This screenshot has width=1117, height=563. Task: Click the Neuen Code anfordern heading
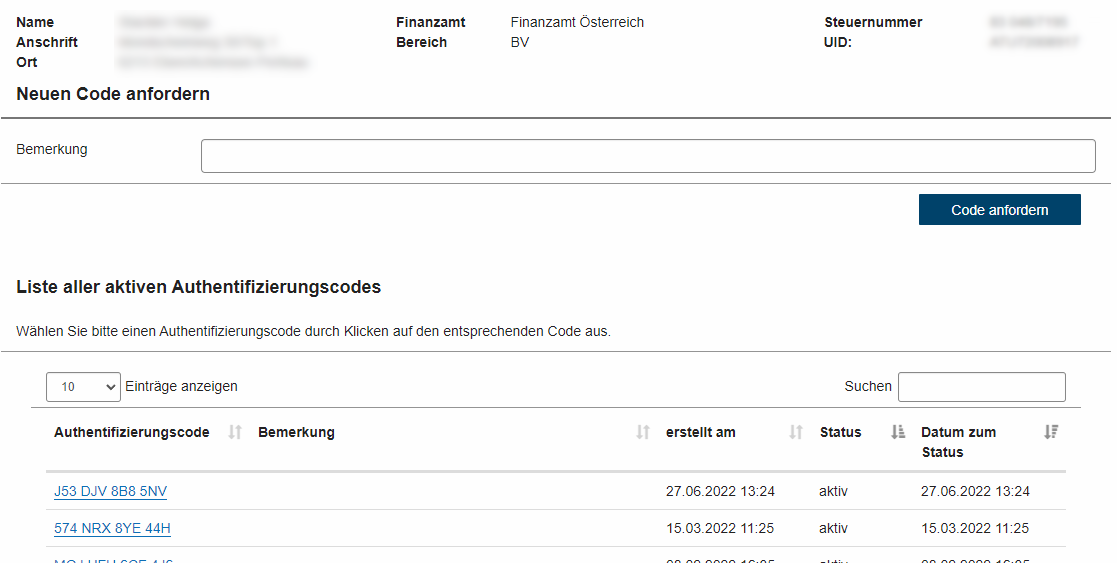113,94
